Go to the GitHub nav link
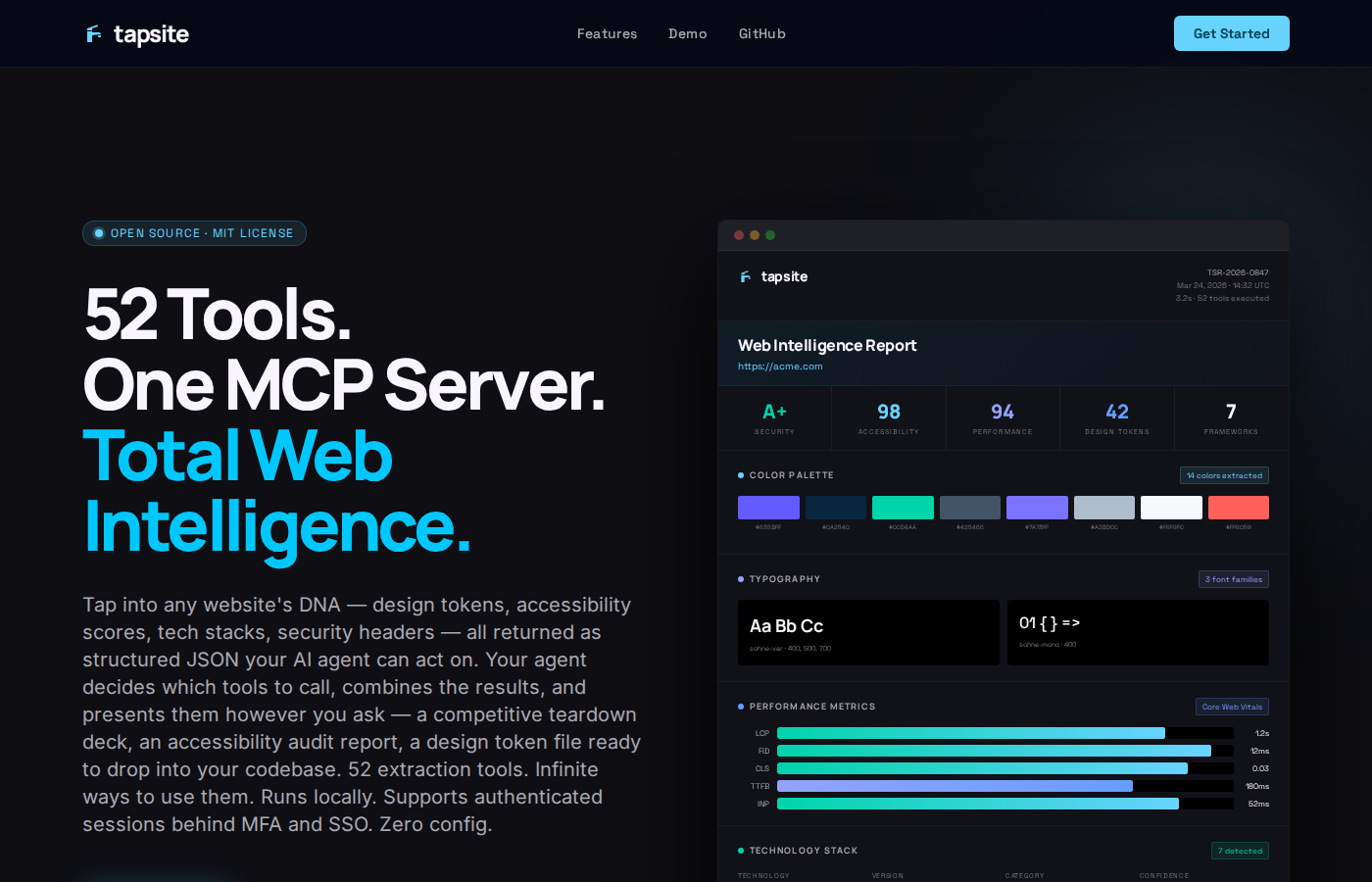 (762, 33)
